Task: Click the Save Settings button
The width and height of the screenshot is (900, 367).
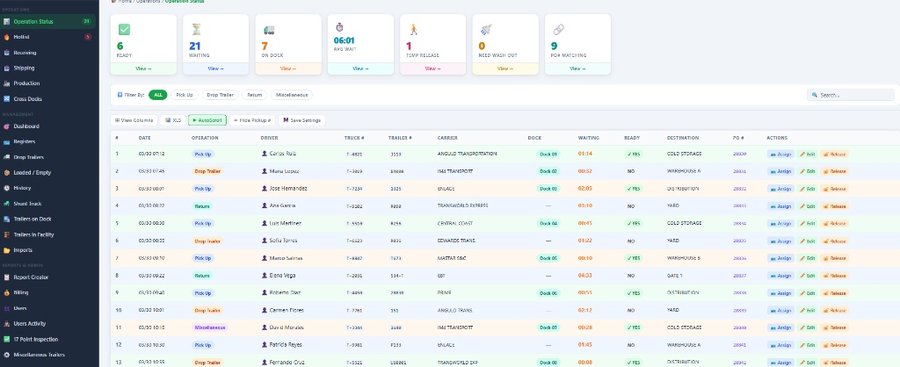Action: point(302,120)
